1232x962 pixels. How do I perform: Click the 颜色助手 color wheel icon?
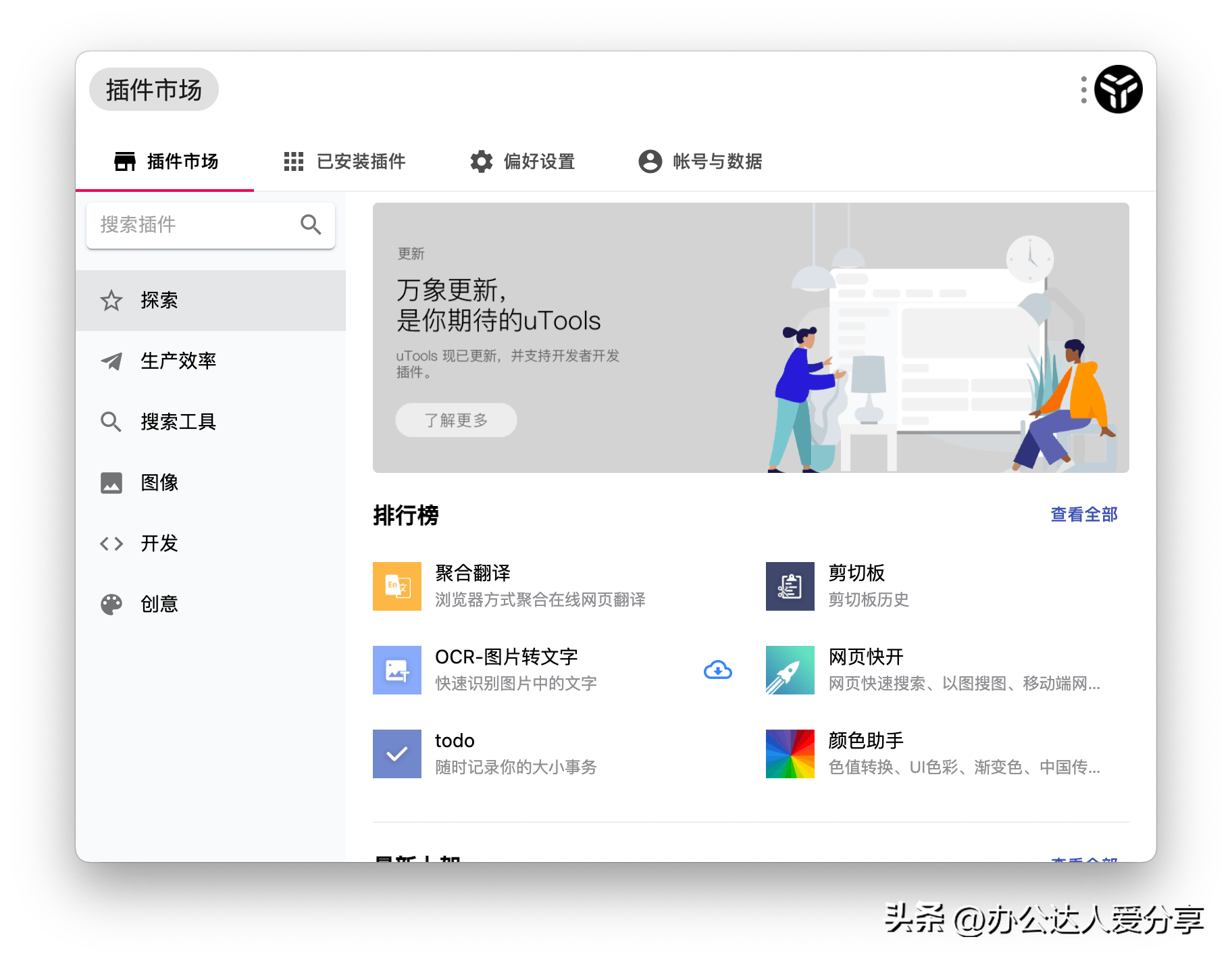[790, 754]
